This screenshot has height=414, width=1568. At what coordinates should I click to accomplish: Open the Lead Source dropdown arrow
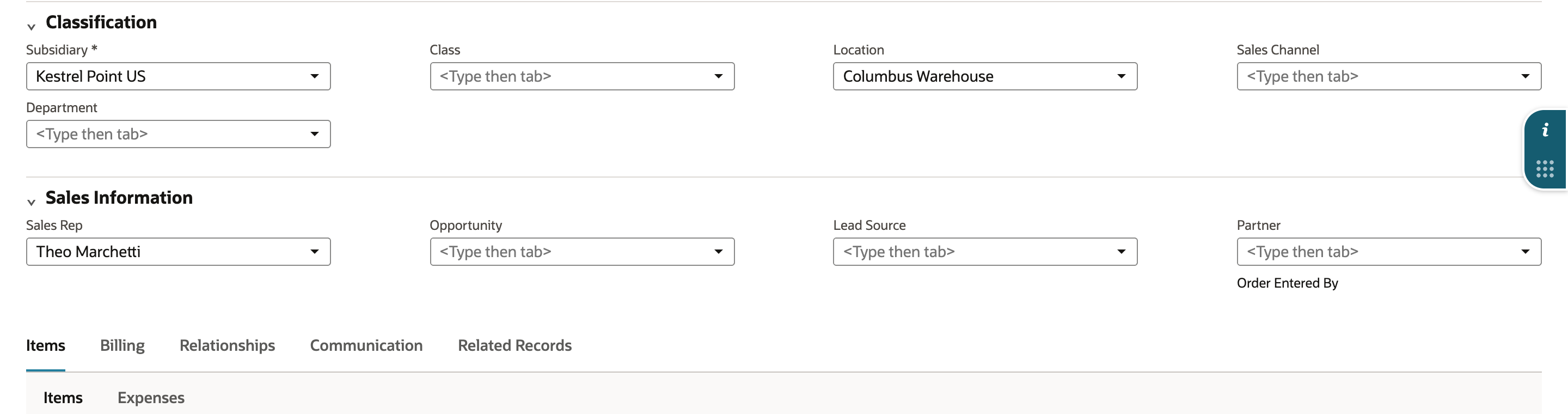click(x=1121, y=252)
